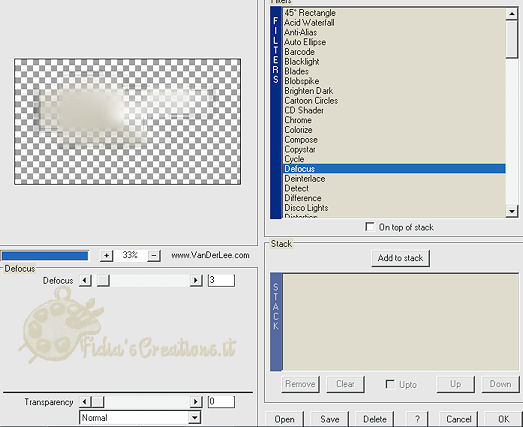The image size is (523, 427).
Task: Select the Chrome filter
Action: [394, 120]
